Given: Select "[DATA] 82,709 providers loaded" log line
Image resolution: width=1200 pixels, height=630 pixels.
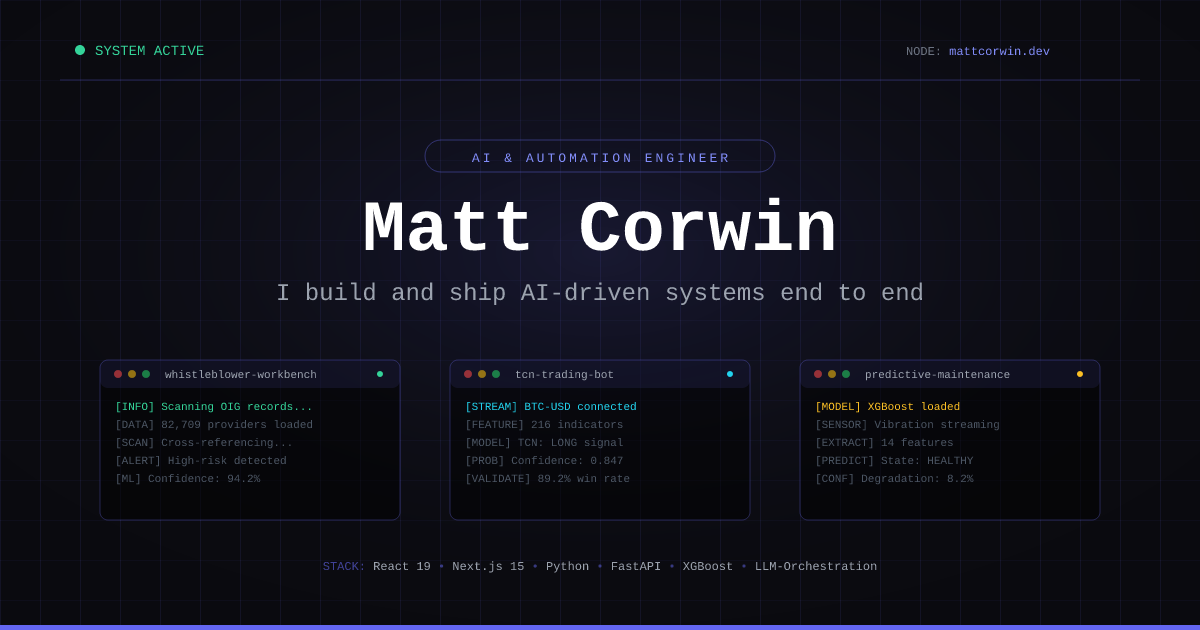Looking at the screenshot, I should pyautogui.click(x=214, y=425).
